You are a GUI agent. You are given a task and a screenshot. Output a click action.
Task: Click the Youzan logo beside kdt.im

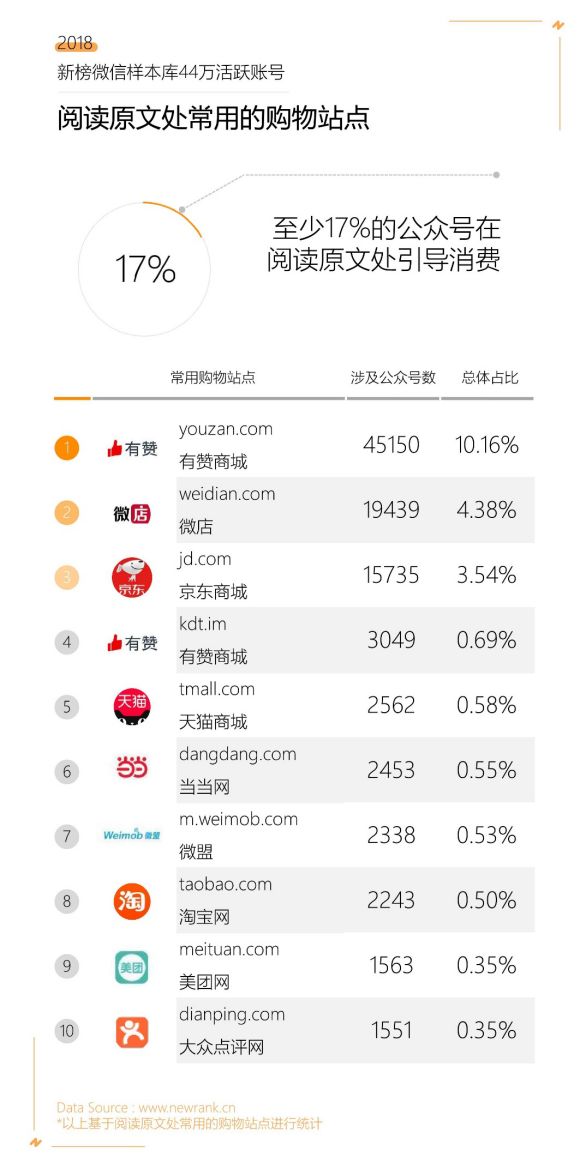pyautogui.click(x=131, y=643)
